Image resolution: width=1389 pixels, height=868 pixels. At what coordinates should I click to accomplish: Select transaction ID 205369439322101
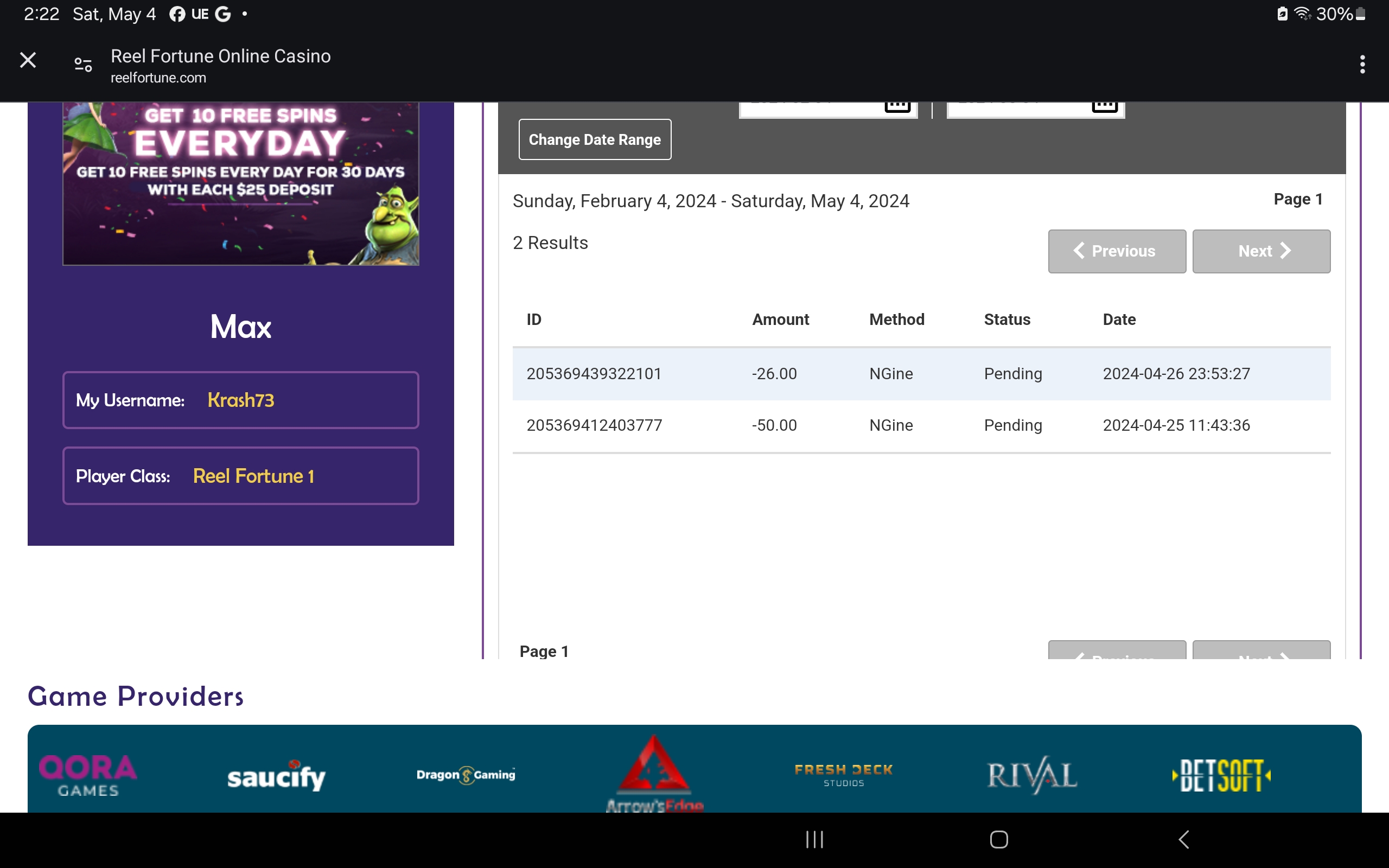(x=594, y=374)
